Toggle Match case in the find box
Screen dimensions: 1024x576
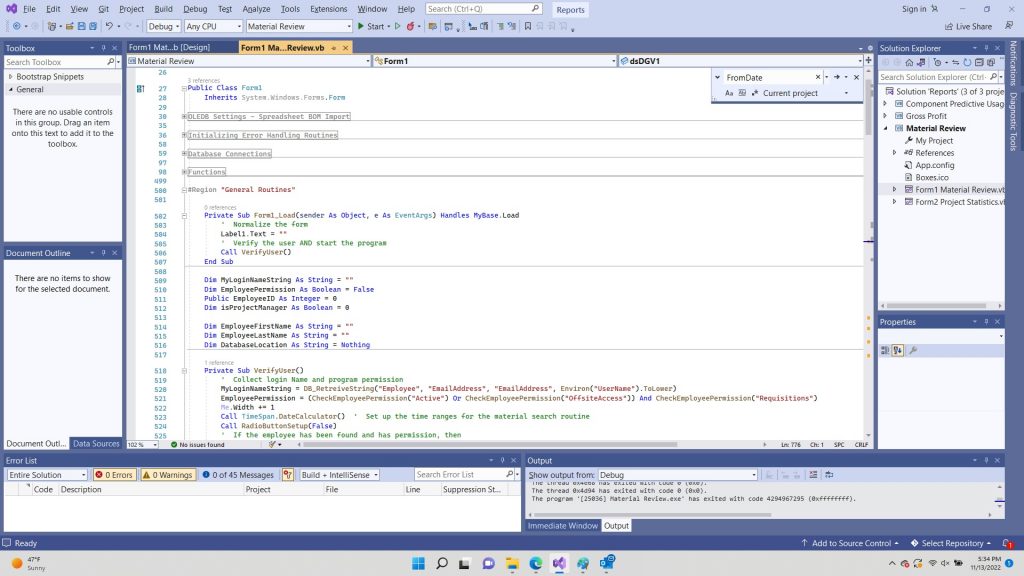[728, 93]
